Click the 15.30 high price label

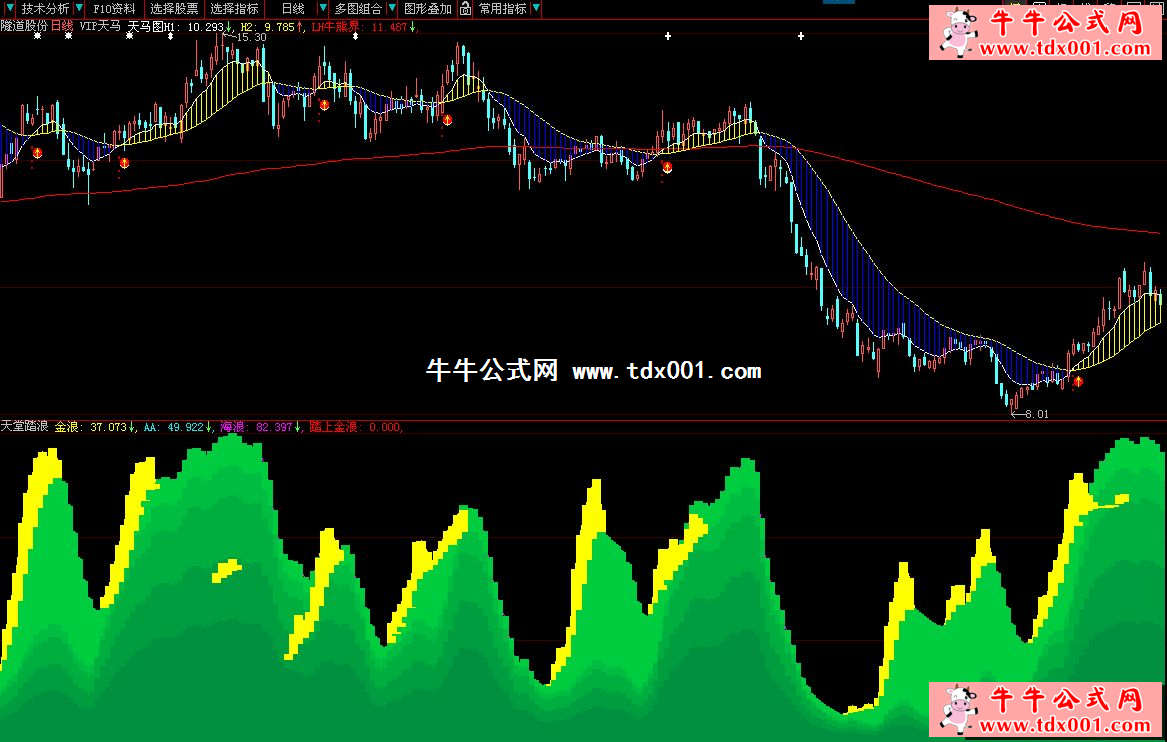coord(250,36)
